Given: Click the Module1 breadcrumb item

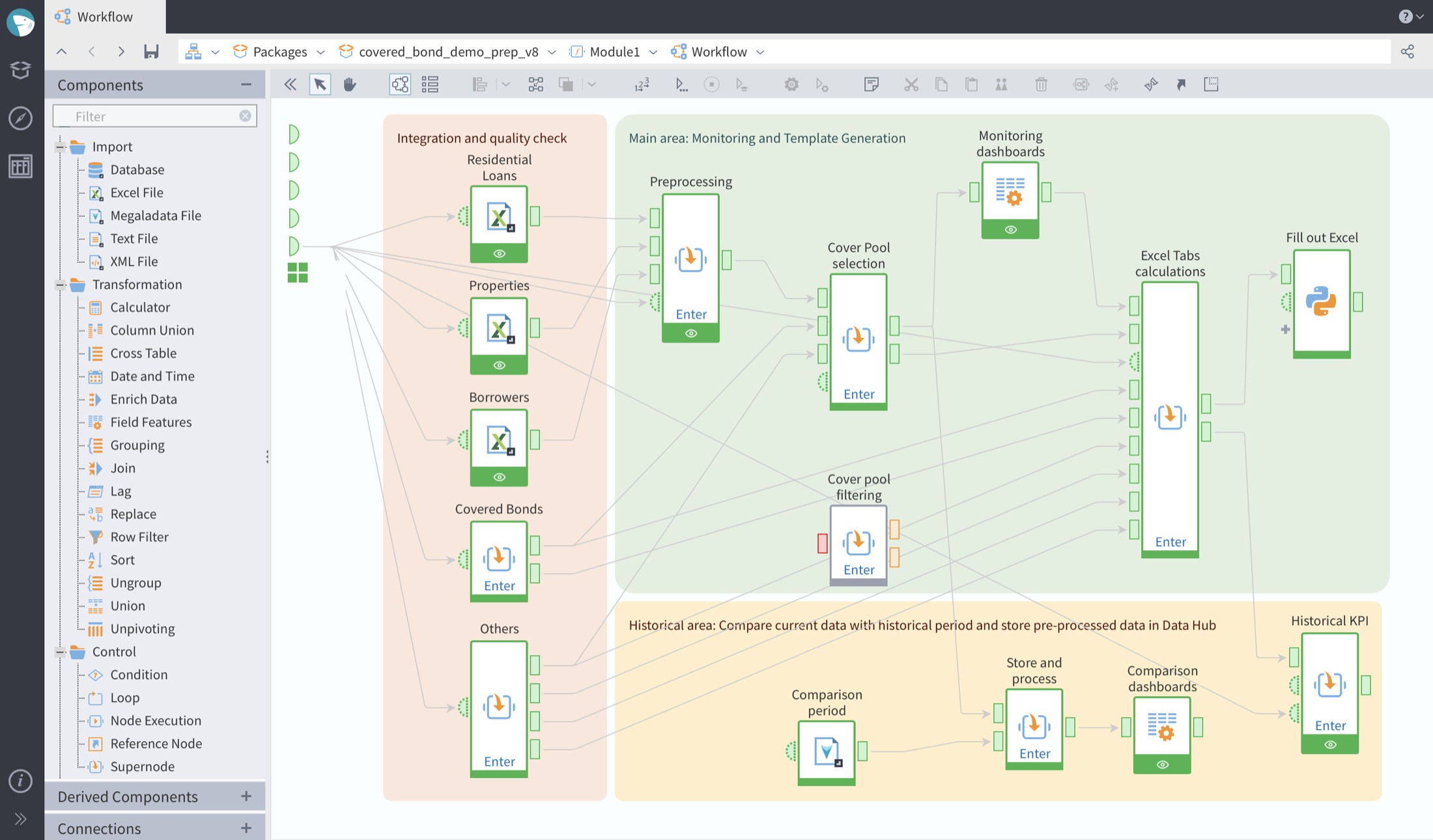Looking at the screenshot, I should pos(605,52).
